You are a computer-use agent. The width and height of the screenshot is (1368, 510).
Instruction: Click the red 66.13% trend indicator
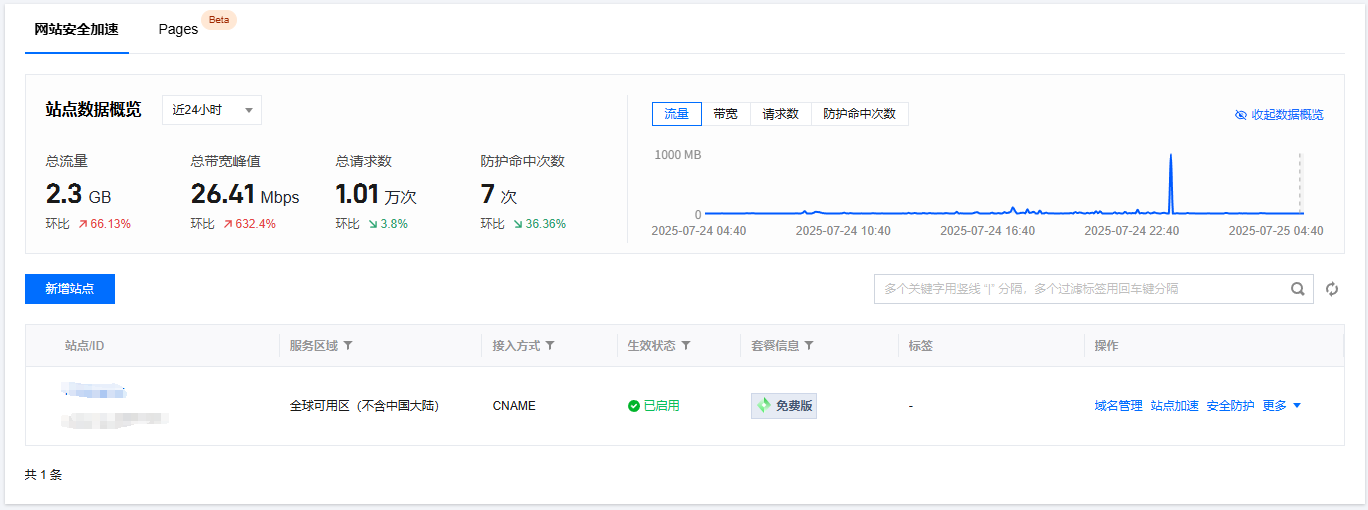pos(104,224)
